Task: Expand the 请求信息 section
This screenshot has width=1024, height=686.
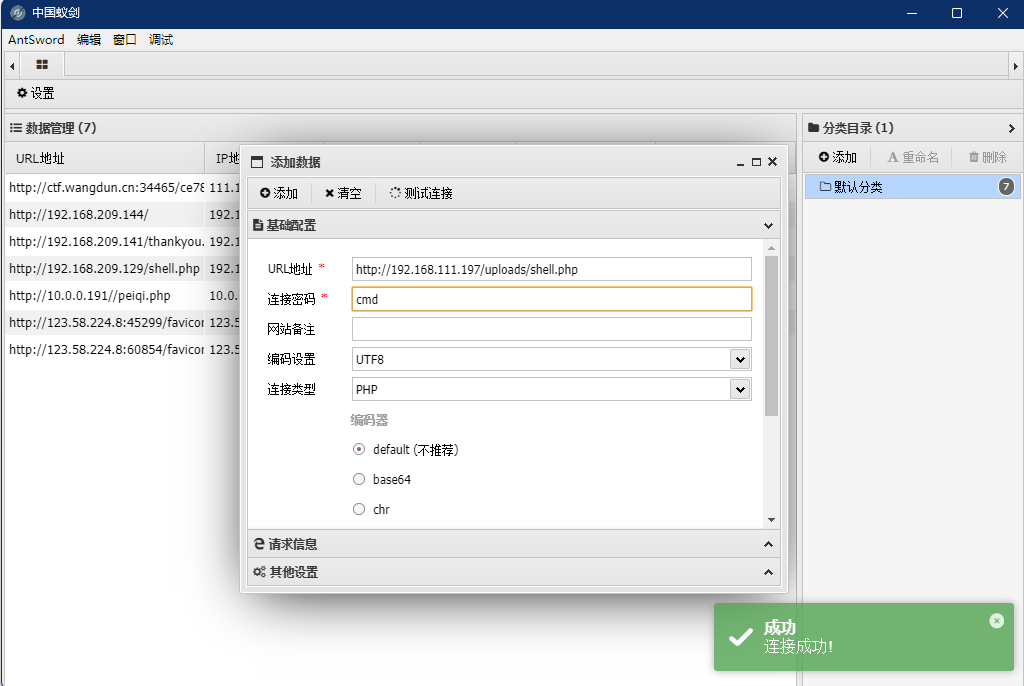Action: tap(512, 544)
